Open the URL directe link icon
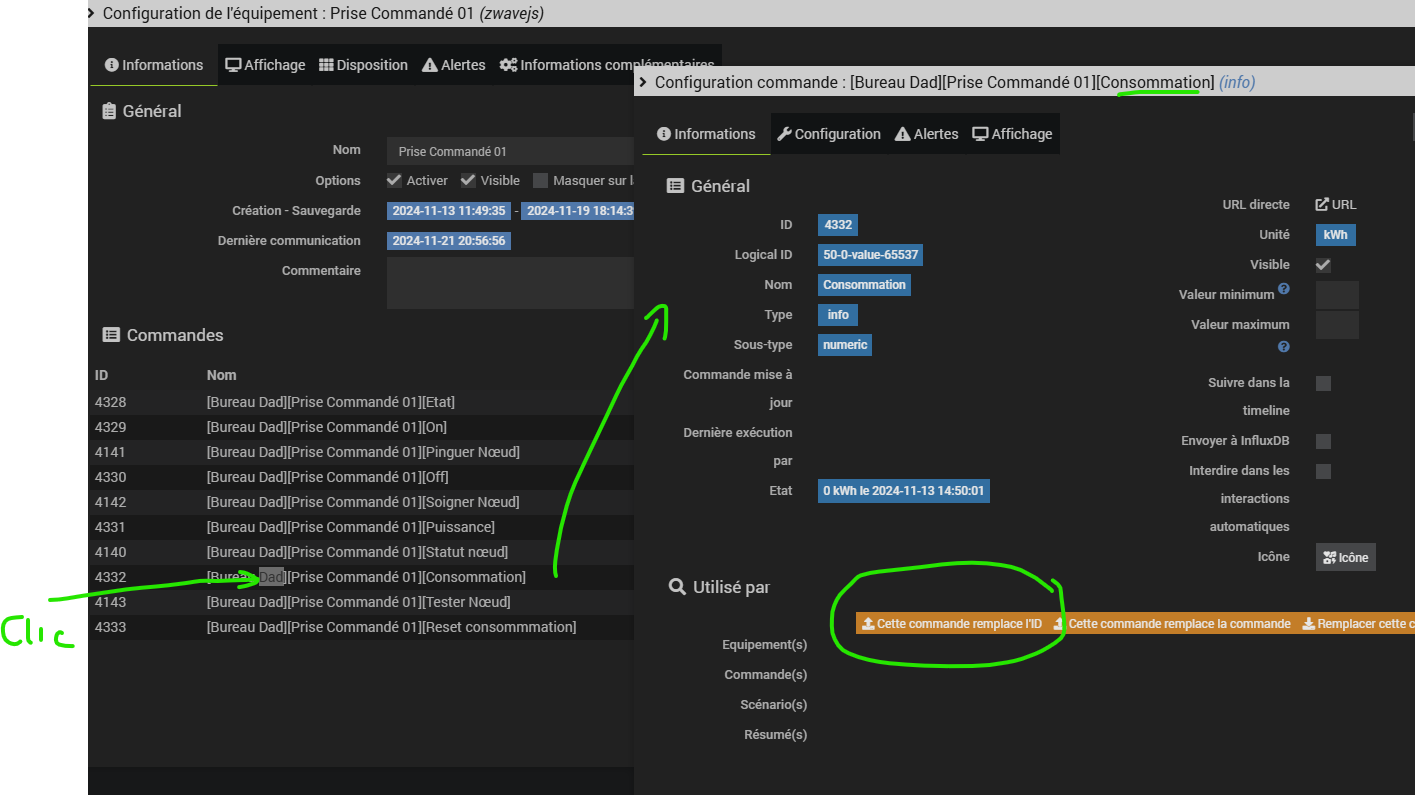The height and width of the screenshot is (795, 1415). click(1322, 205)
